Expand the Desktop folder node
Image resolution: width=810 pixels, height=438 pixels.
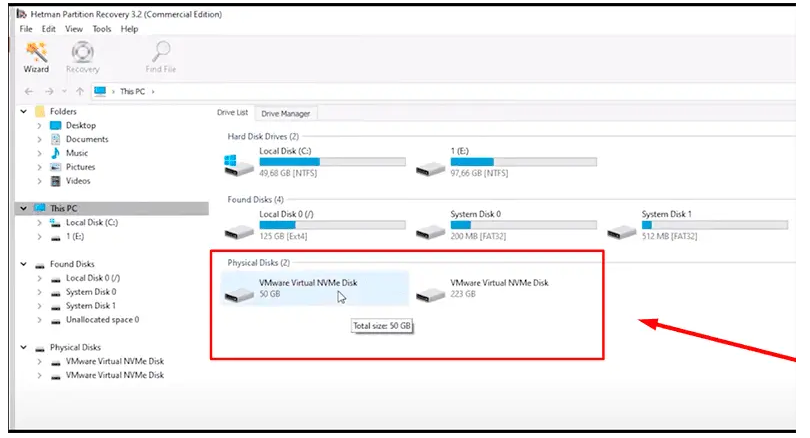pyautogui.click(x=39, y=126)
